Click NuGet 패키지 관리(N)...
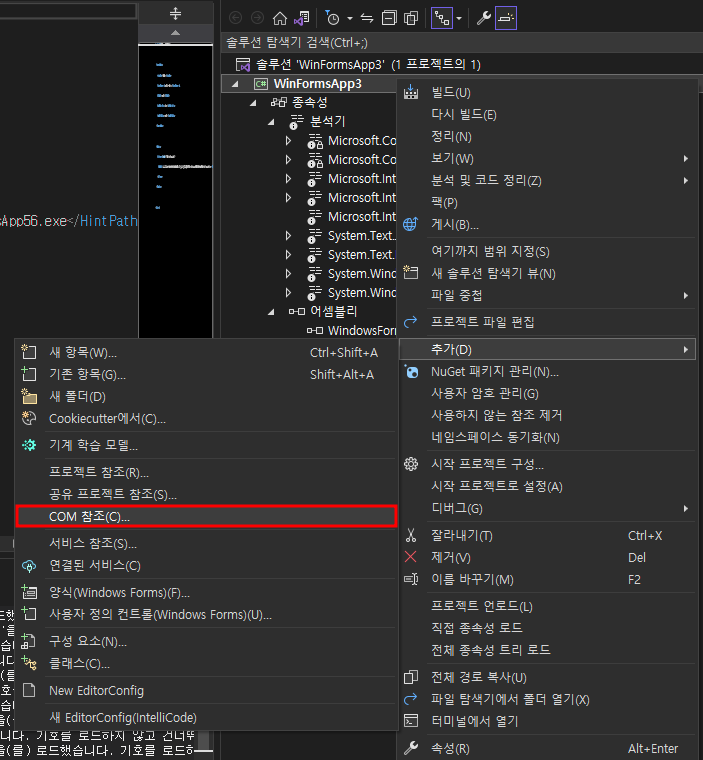703x760 pixels. point(547,372)
